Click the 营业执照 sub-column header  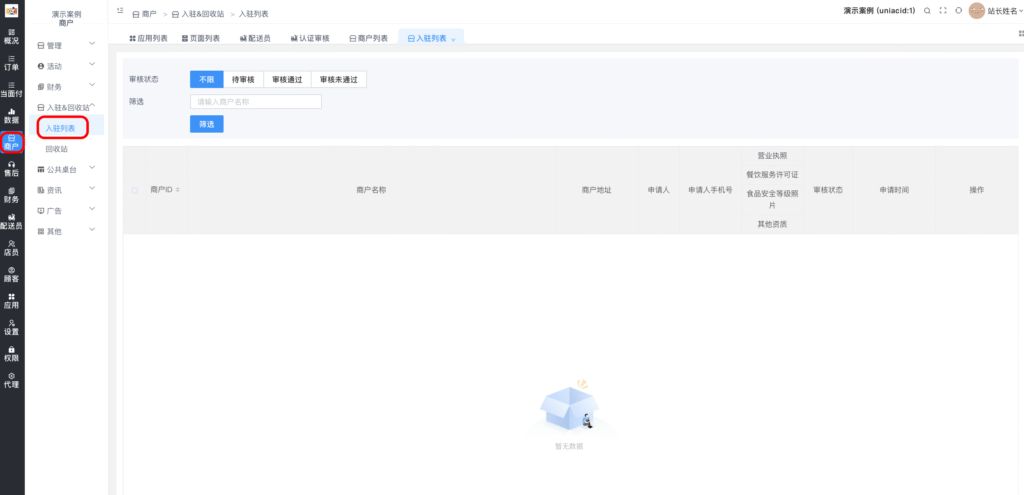tap(772, 155)
